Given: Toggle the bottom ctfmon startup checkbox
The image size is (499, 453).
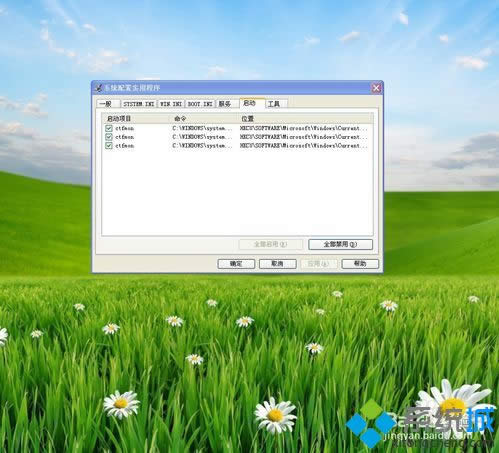Looking at the screenshot, I should coord(109,146).
